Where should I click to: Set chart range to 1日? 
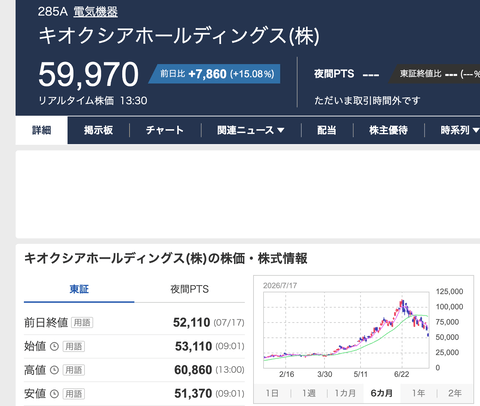(x=272, y=393)
